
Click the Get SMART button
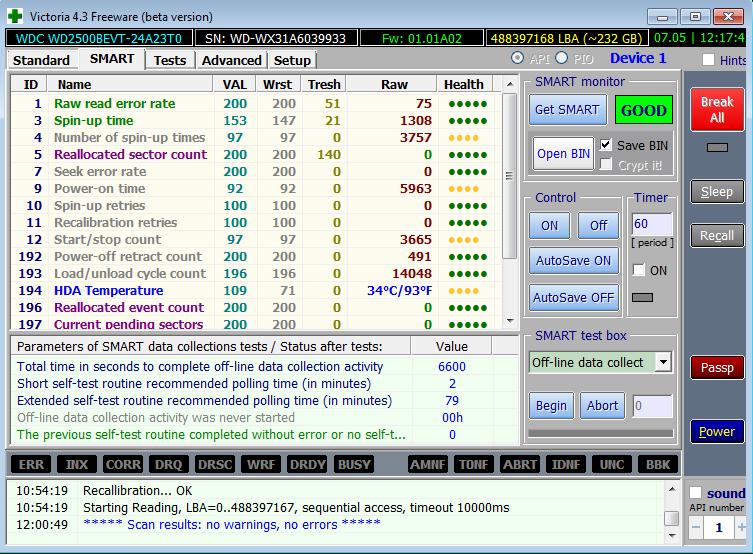pyautogui.click(x=567, y=110)
